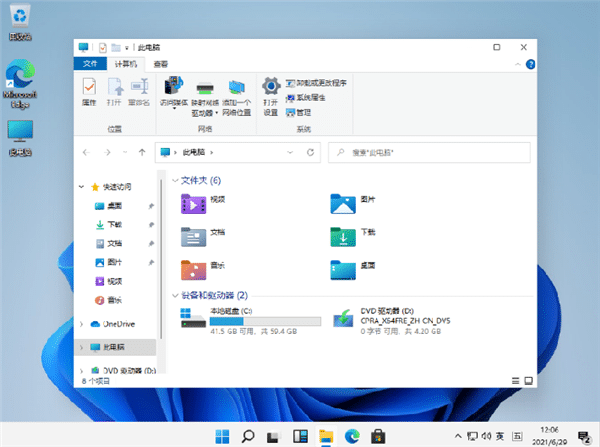The image size is (600, 447).
Task: Click the Up one level arrow
Action: [142, 152]
